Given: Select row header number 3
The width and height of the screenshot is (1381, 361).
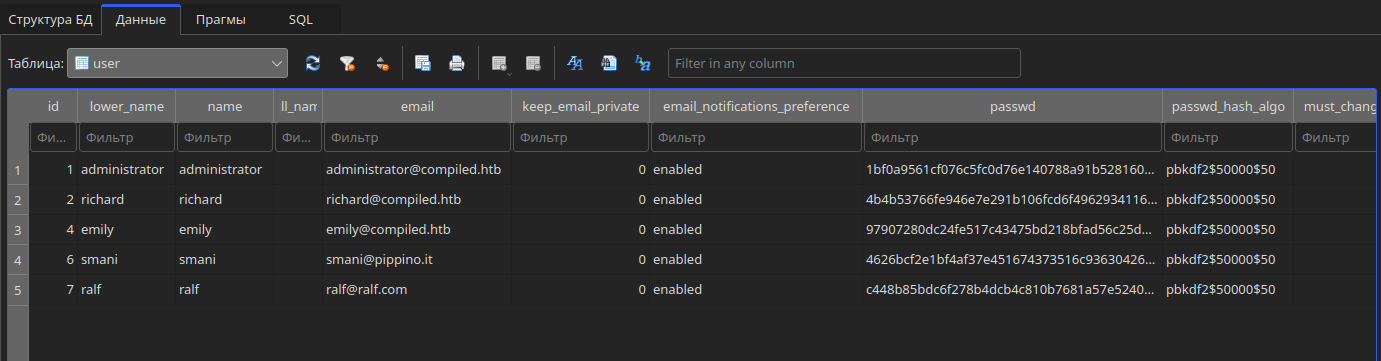Looking at the screenshot, I should pyautogui.click(x=18, y=230).
